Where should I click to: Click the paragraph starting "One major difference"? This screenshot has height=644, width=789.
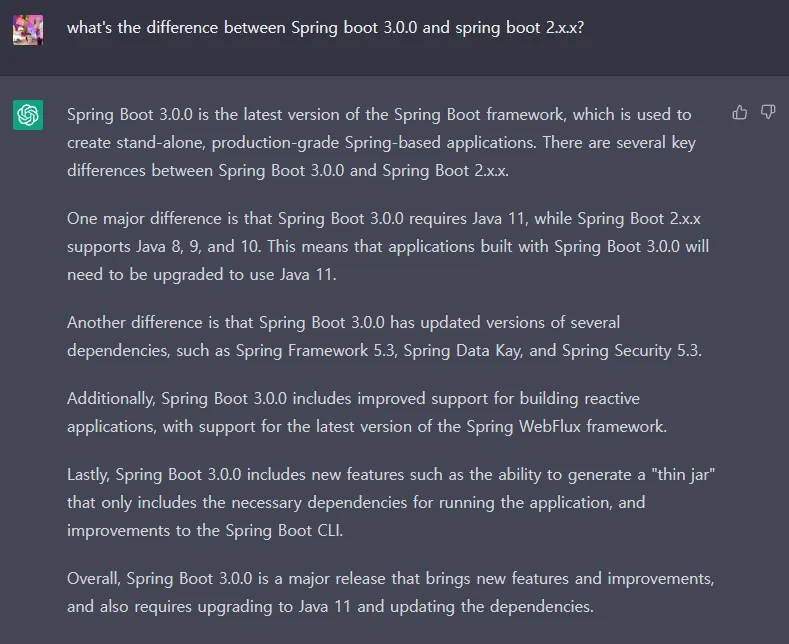(388, 246)
